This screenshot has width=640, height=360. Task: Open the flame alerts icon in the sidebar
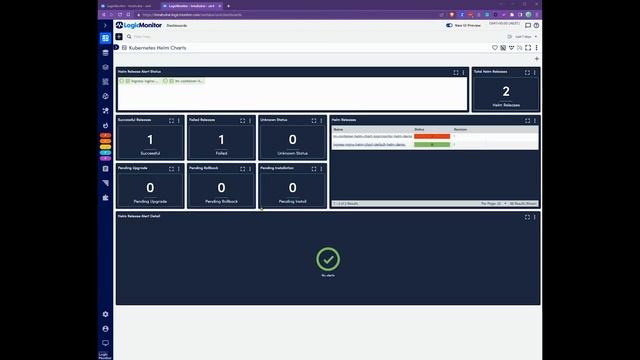(x=105, y=125)
